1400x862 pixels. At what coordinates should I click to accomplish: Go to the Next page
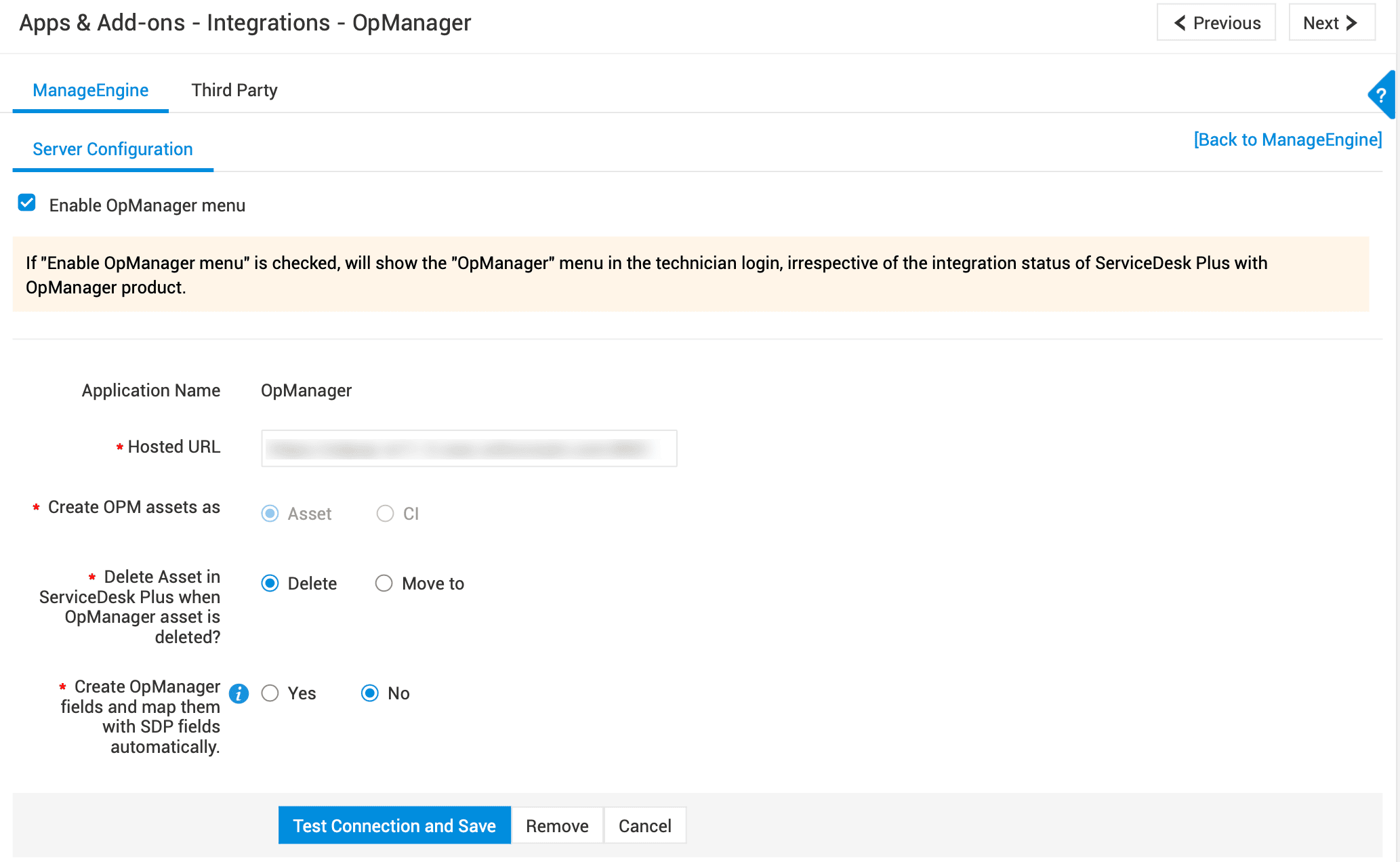(x=1331, y=23)
